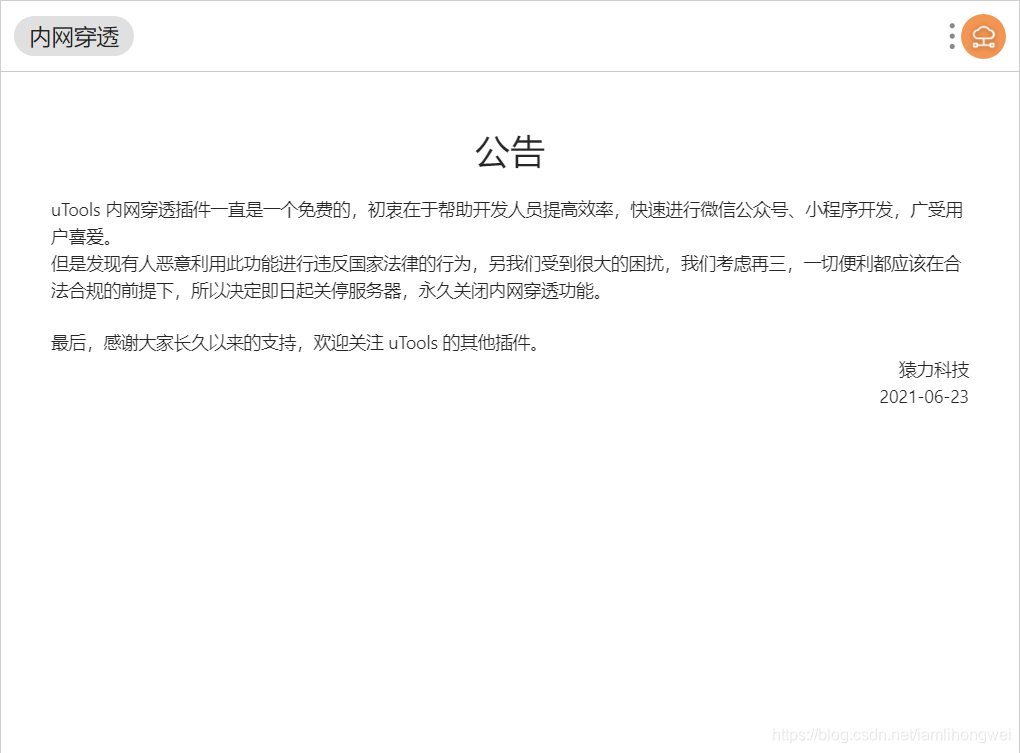Click the 猿力科技 signature text

[x=933, y=370]
